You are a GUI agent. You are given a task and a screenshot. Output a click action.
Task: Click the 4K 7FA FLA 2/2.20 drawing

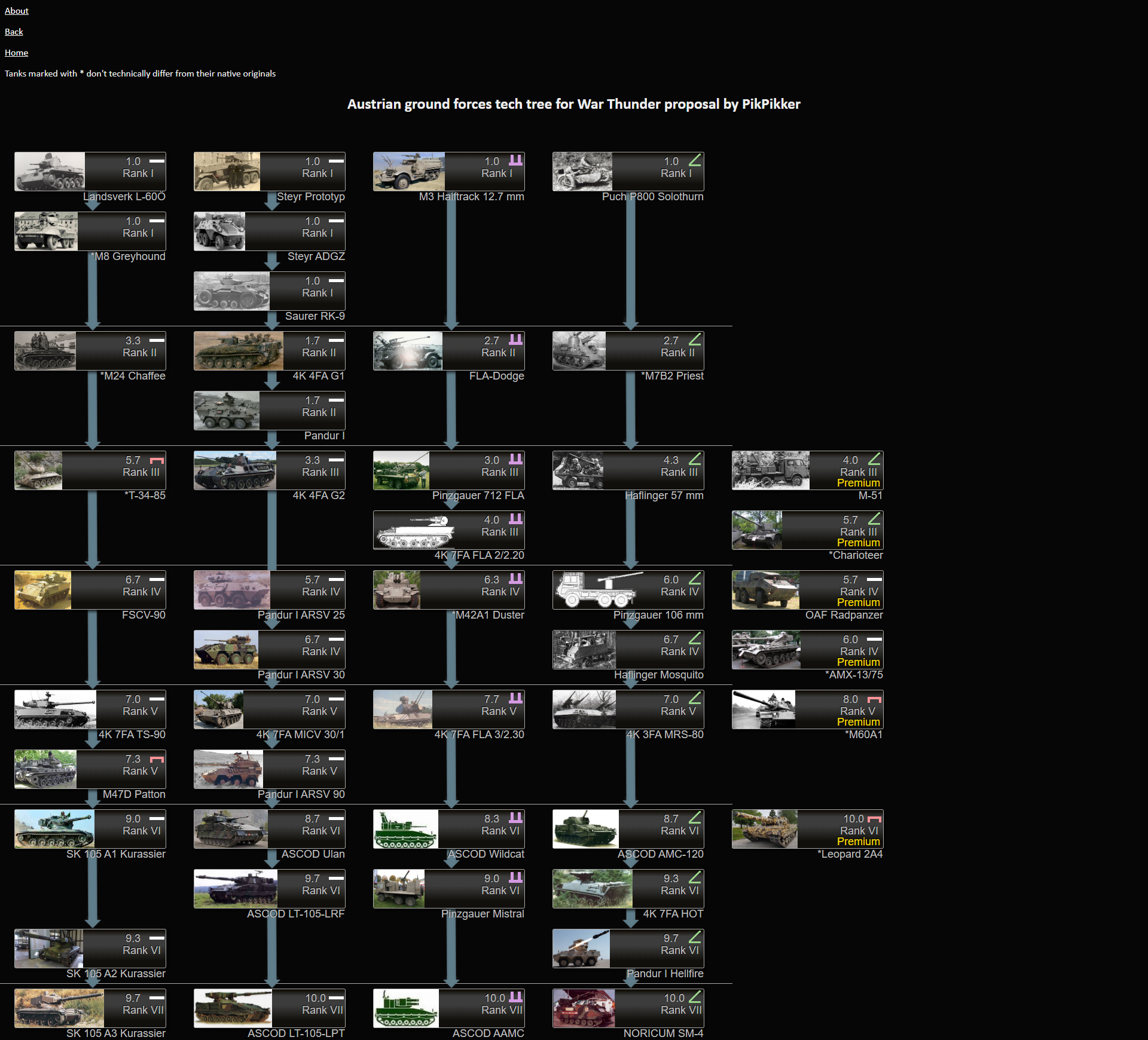coord(414,530)
